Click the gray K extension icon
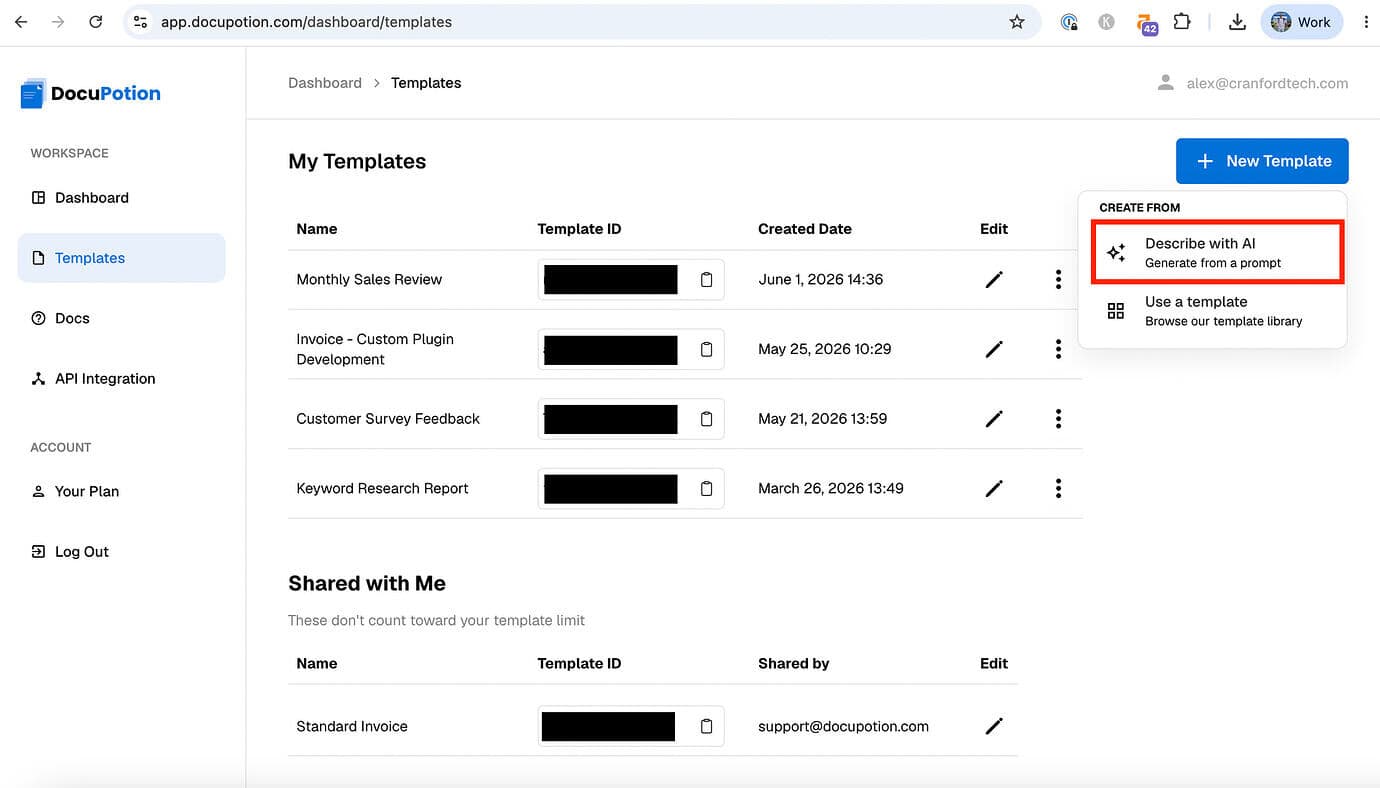This screenshot has height=788, width=1380. [x=1106, y=21]
